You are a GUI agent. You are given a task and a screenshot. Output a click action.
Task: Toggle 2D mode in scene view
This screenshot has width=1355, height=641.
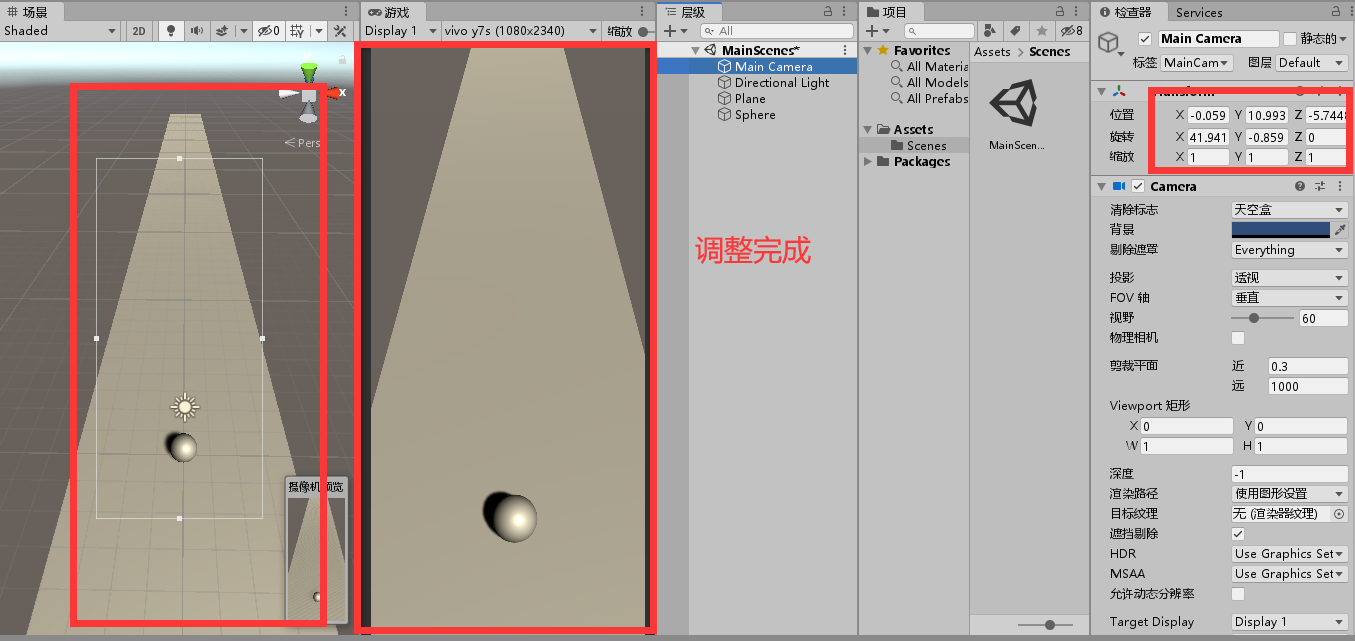[x=139, y=31]
